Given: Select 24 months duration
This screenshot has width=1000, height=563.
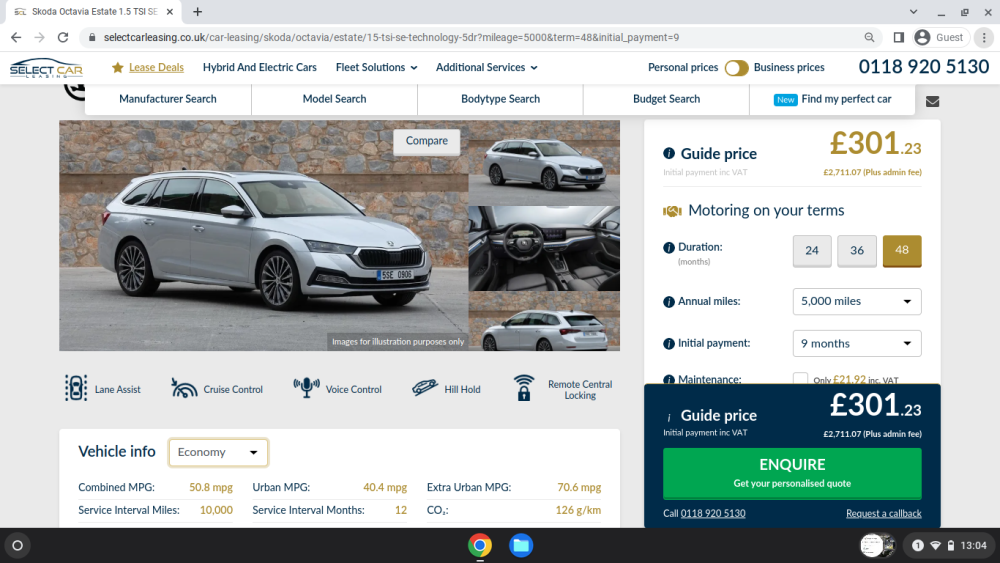Looking at the screenshot, I should click(812, 251).
